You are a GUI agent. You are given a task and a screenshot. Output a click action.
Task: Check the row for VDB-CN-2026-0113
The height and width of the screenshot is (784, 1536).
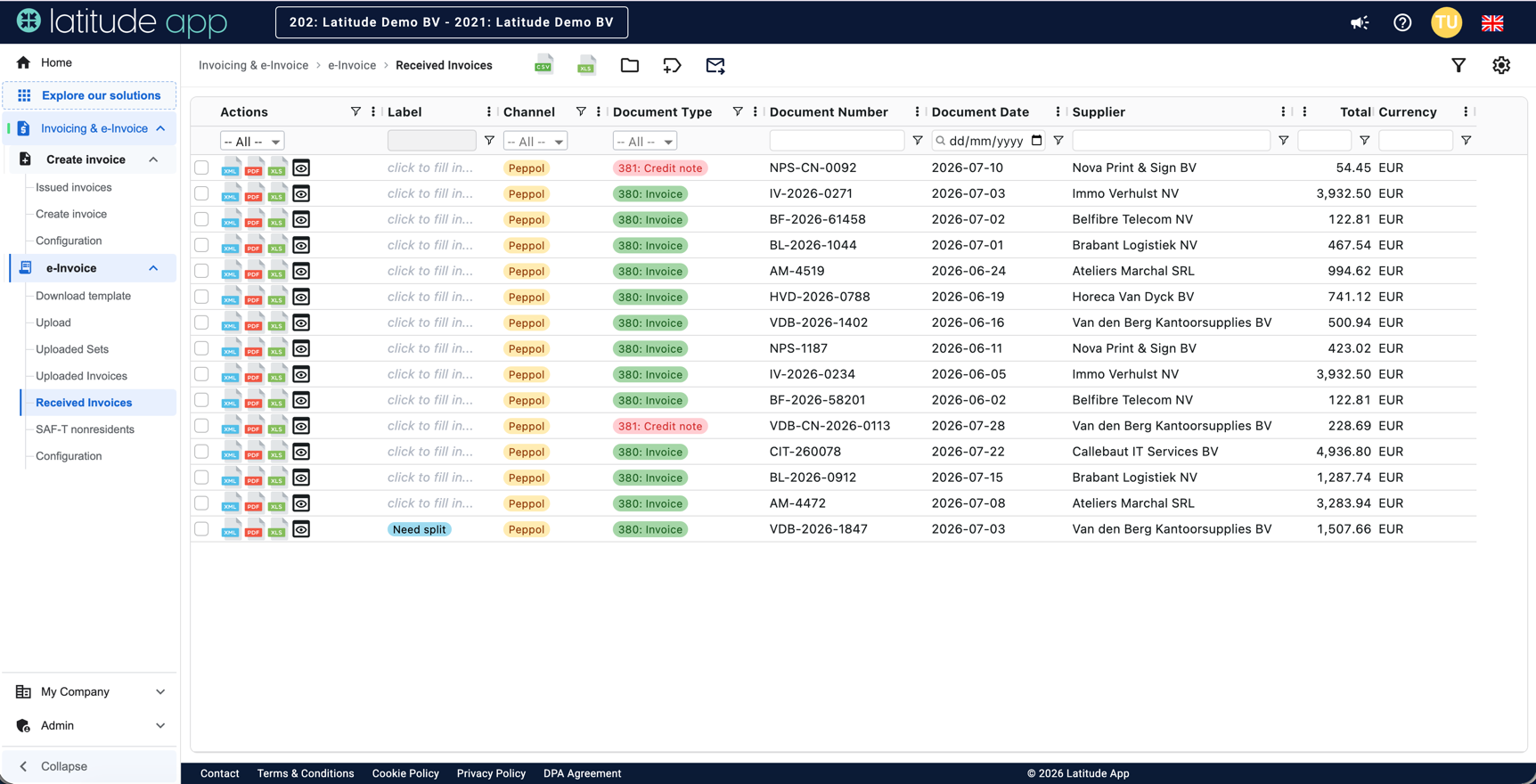click(x=202, y=426)
